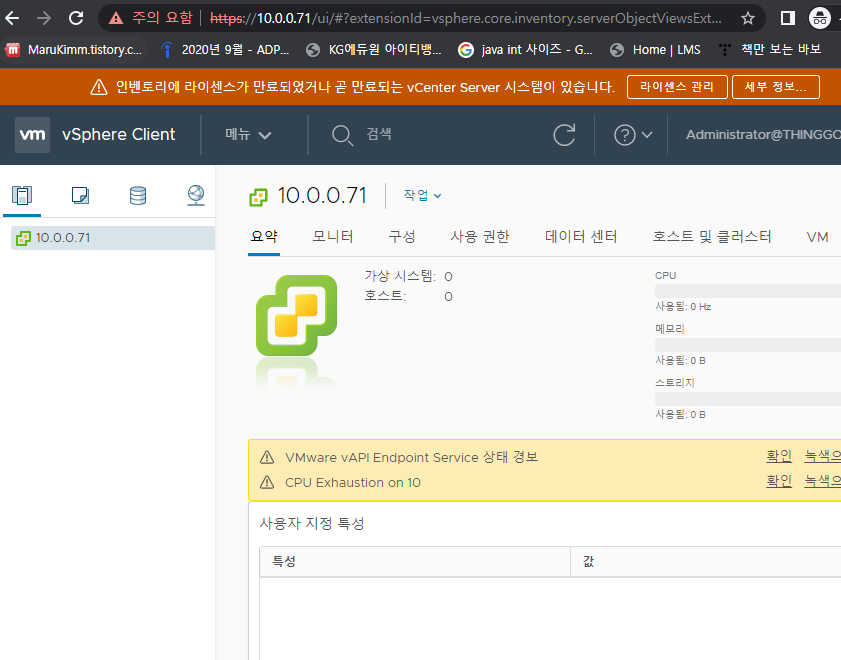Click warning icon beside vAPI Endpoint Service alarm
841x660 pixels.
[267, 457]
